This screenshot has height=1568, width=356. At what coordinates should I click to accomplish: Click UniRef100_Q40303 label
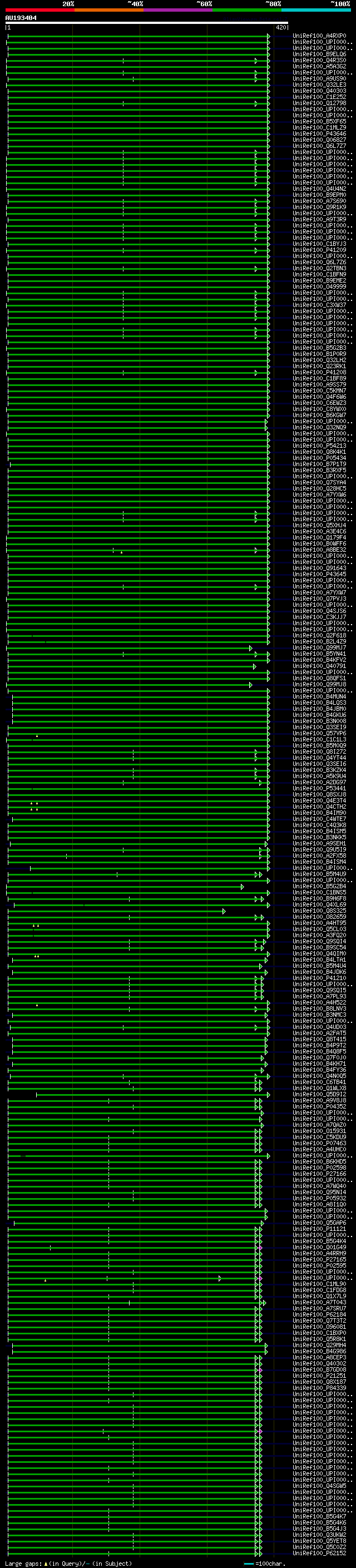click(319, 91)
